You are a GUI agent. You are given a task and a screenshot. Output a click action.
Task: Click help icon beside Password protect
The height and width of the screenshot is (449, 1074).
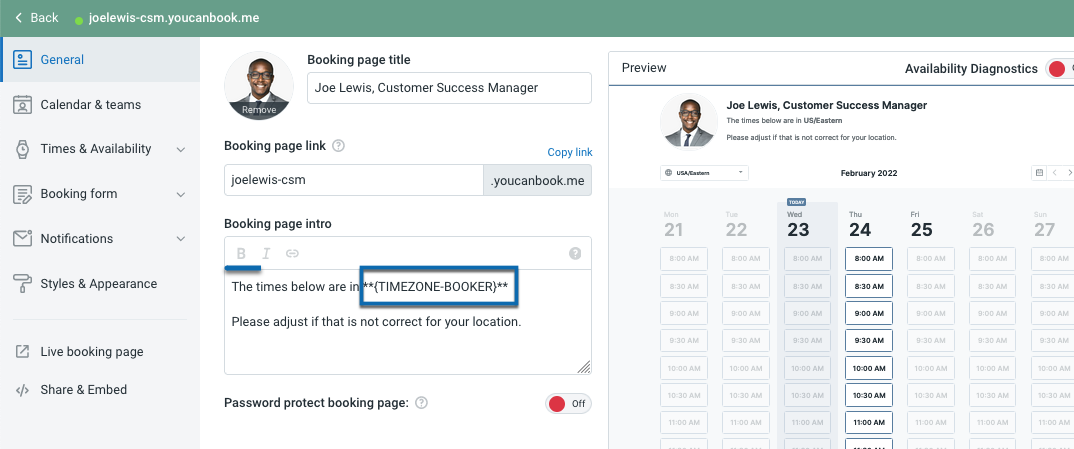pos(422,403)
